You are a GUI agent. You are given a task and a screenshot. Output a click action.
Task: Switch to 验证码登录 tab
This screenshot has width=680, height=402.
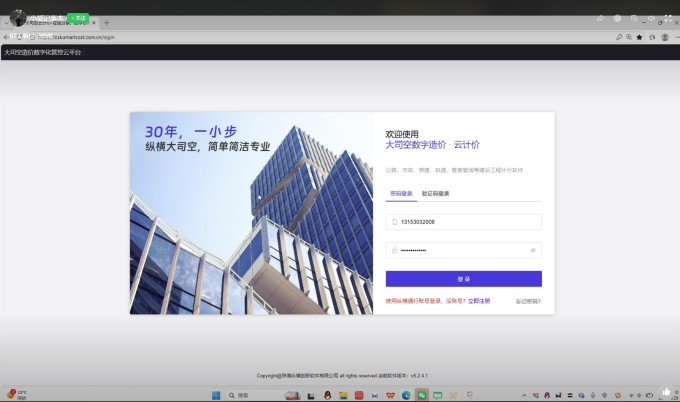tap(435, 193)
